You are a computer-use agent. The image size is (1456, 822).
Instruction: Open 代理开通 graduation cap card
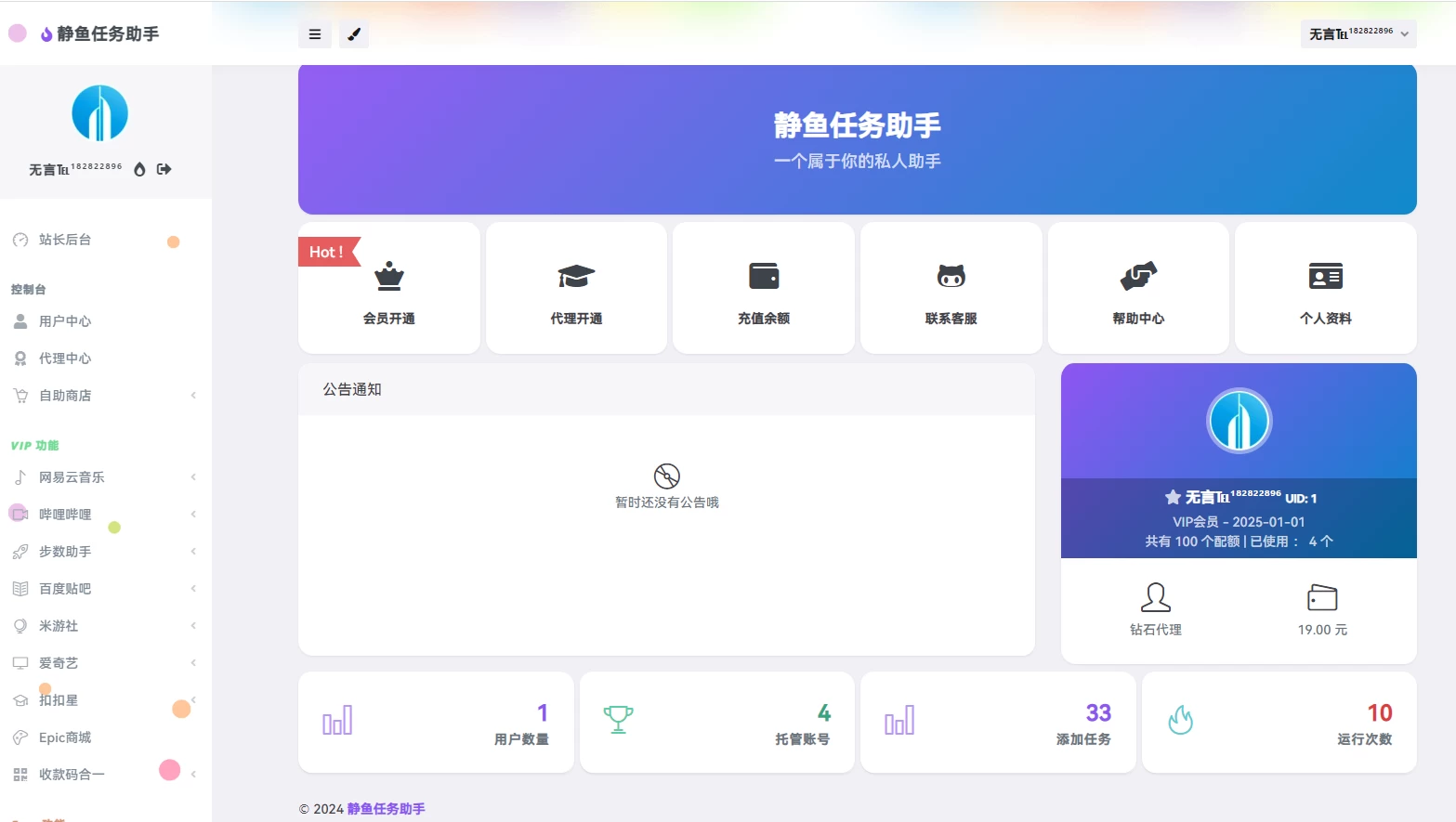576,289
